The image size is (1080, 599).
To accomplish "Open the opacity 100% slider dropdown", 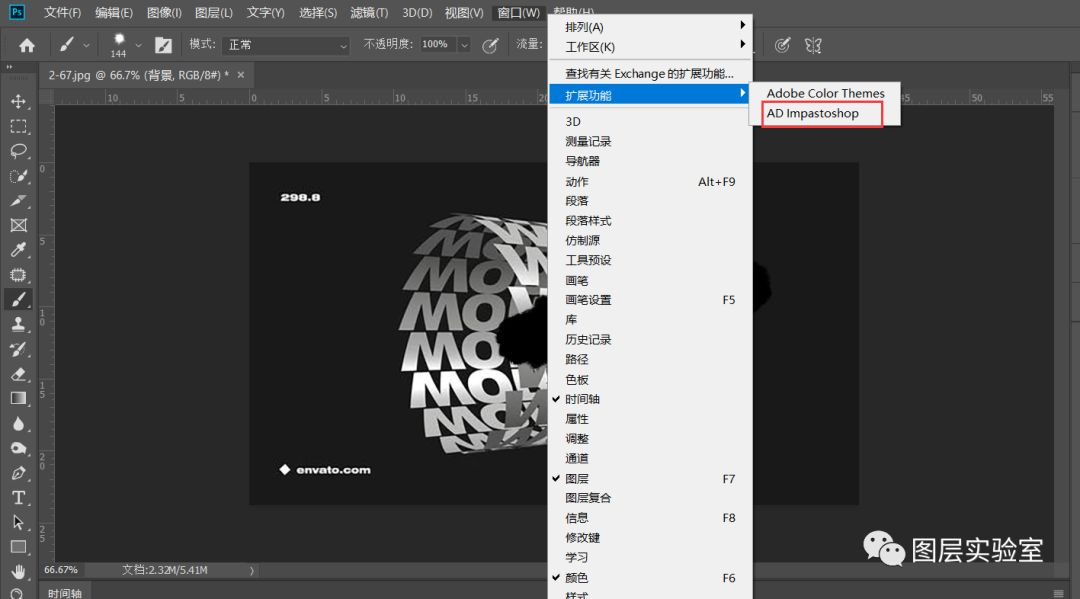I will point(465,45).
